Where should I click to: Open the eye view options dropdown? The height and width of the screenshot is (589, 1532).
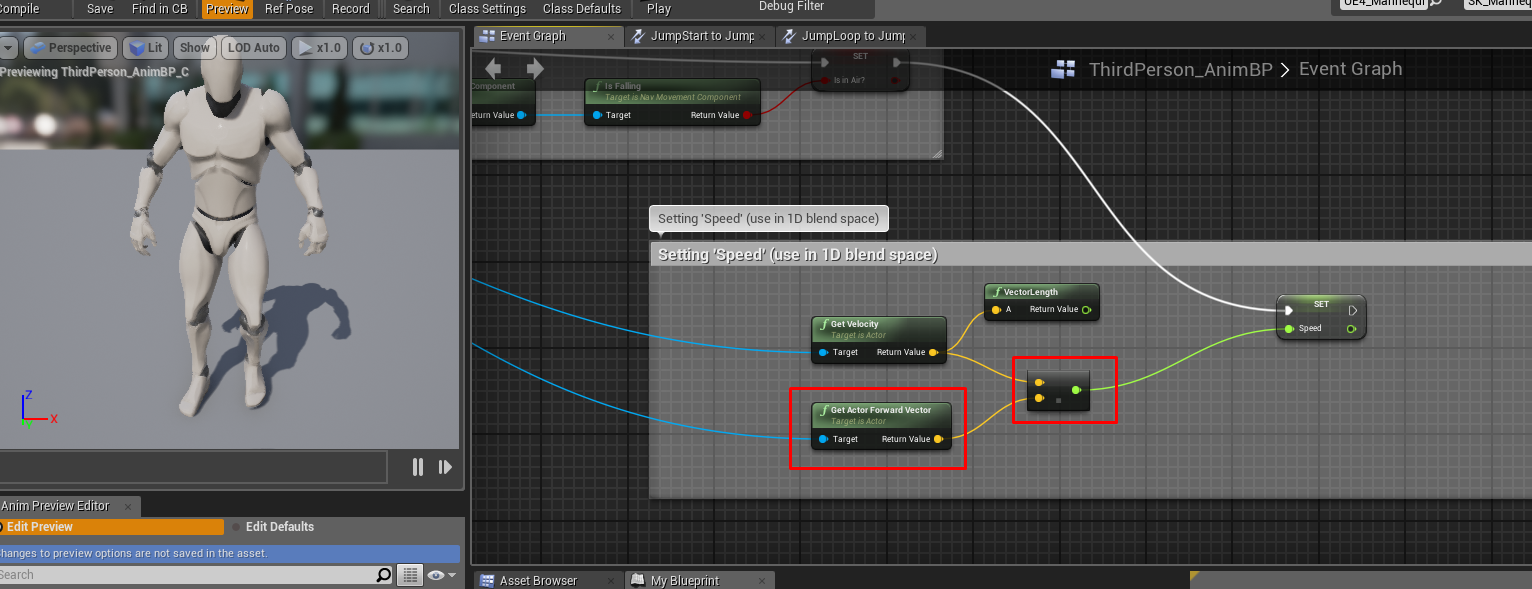coord(441,575)
